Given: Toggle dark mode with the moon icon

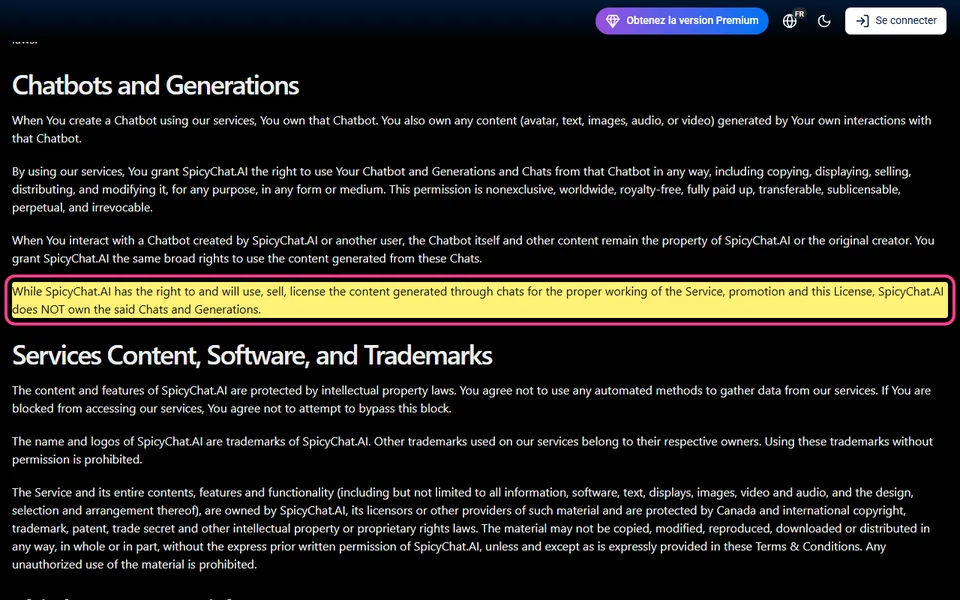Looking at the screenshot, I should tap(824, 21).
